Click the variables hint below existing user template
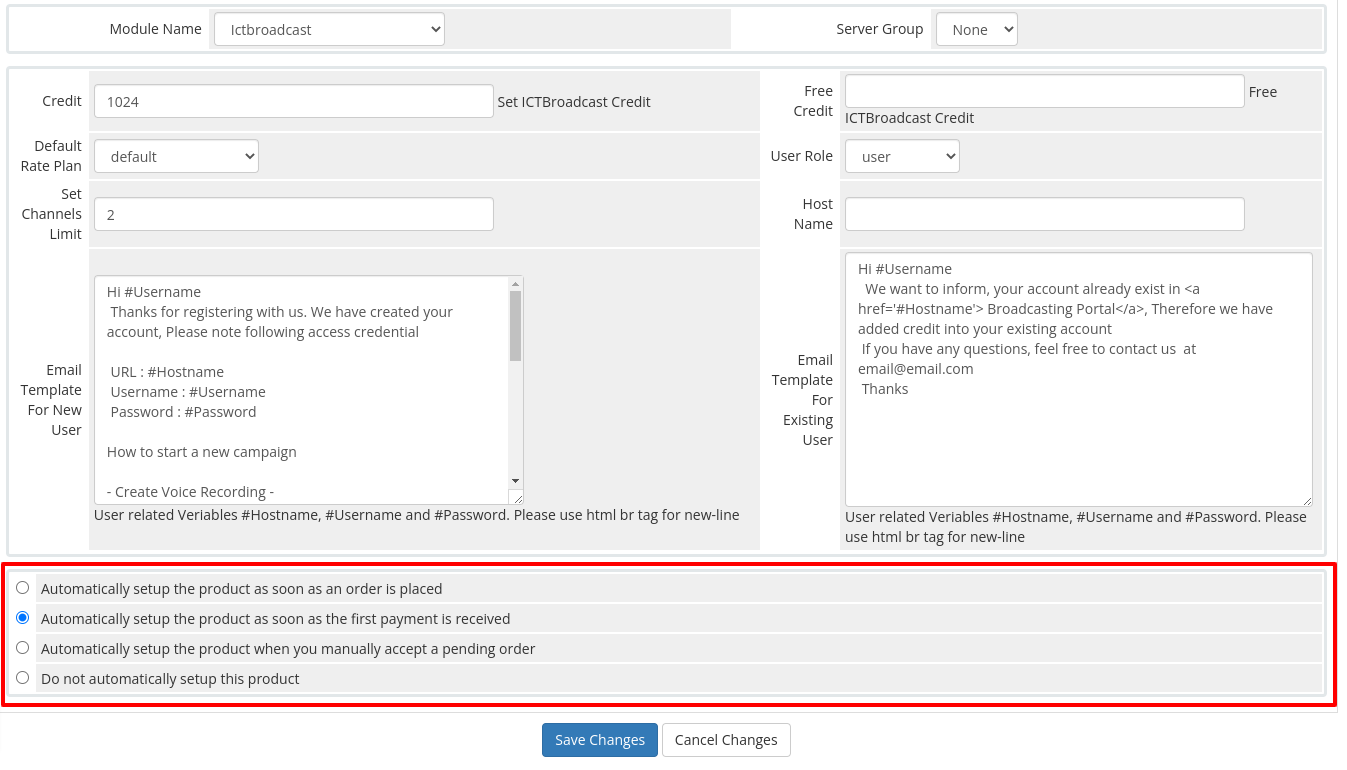The width and height of the screenshot is (1347, 770). [1076, 527]
